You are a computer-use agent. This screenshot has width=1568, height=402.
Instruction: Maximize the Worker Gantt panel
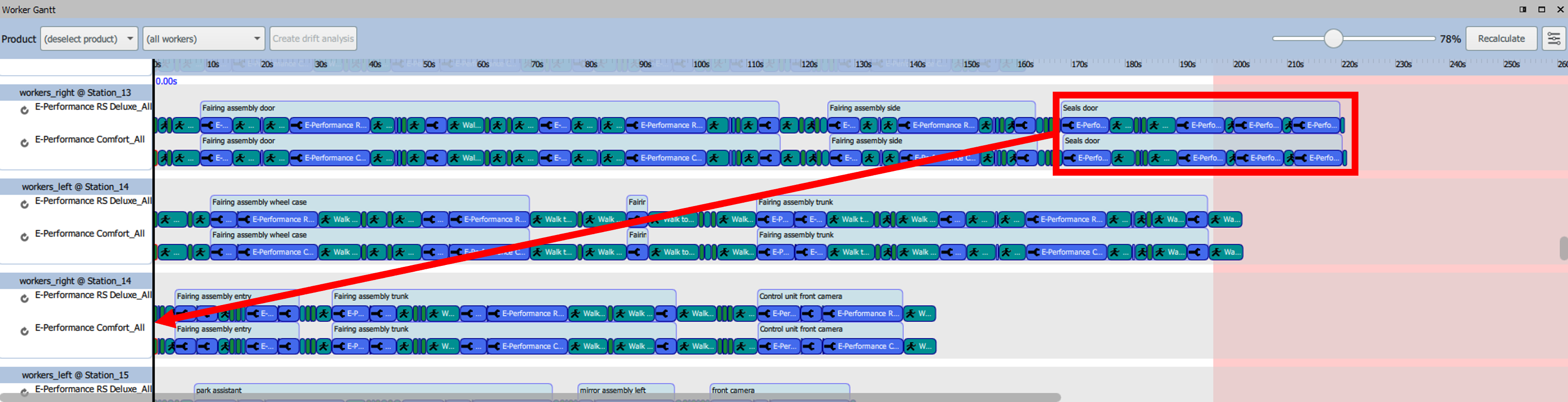click(1542, 9)
